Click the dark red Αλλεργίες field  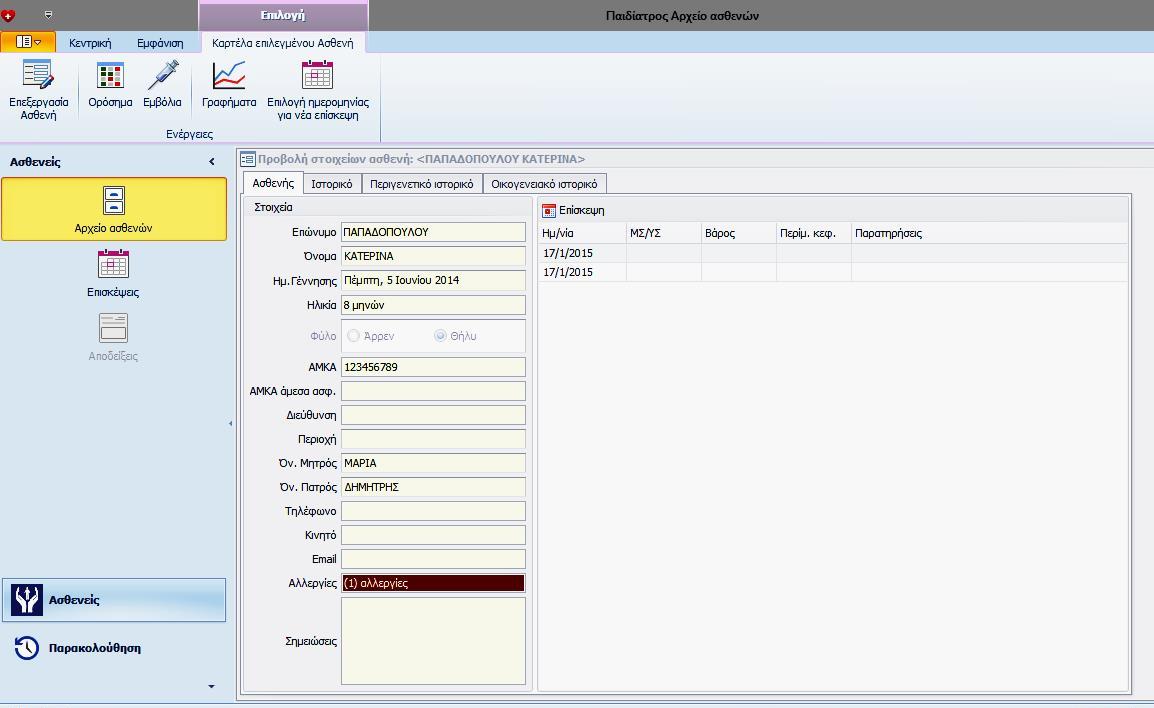(x=433, y=583)
